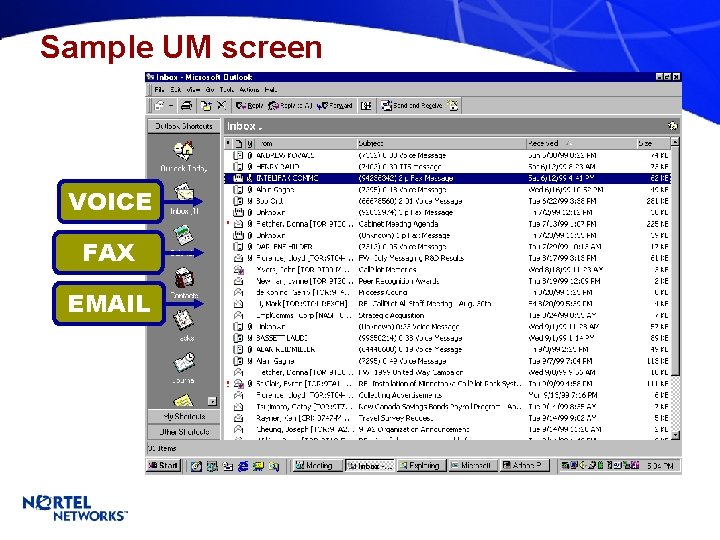Switch to the Exploring taskbar window

pyautogui.click(x=422, y=466)
